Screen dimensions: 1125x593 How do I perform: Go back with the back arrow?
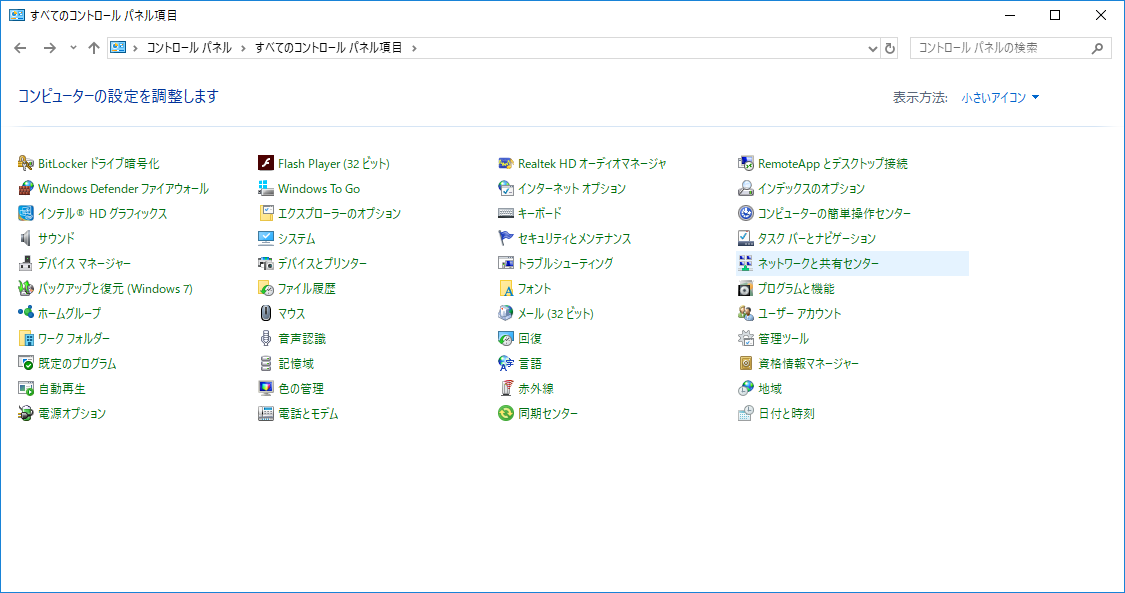20,48
